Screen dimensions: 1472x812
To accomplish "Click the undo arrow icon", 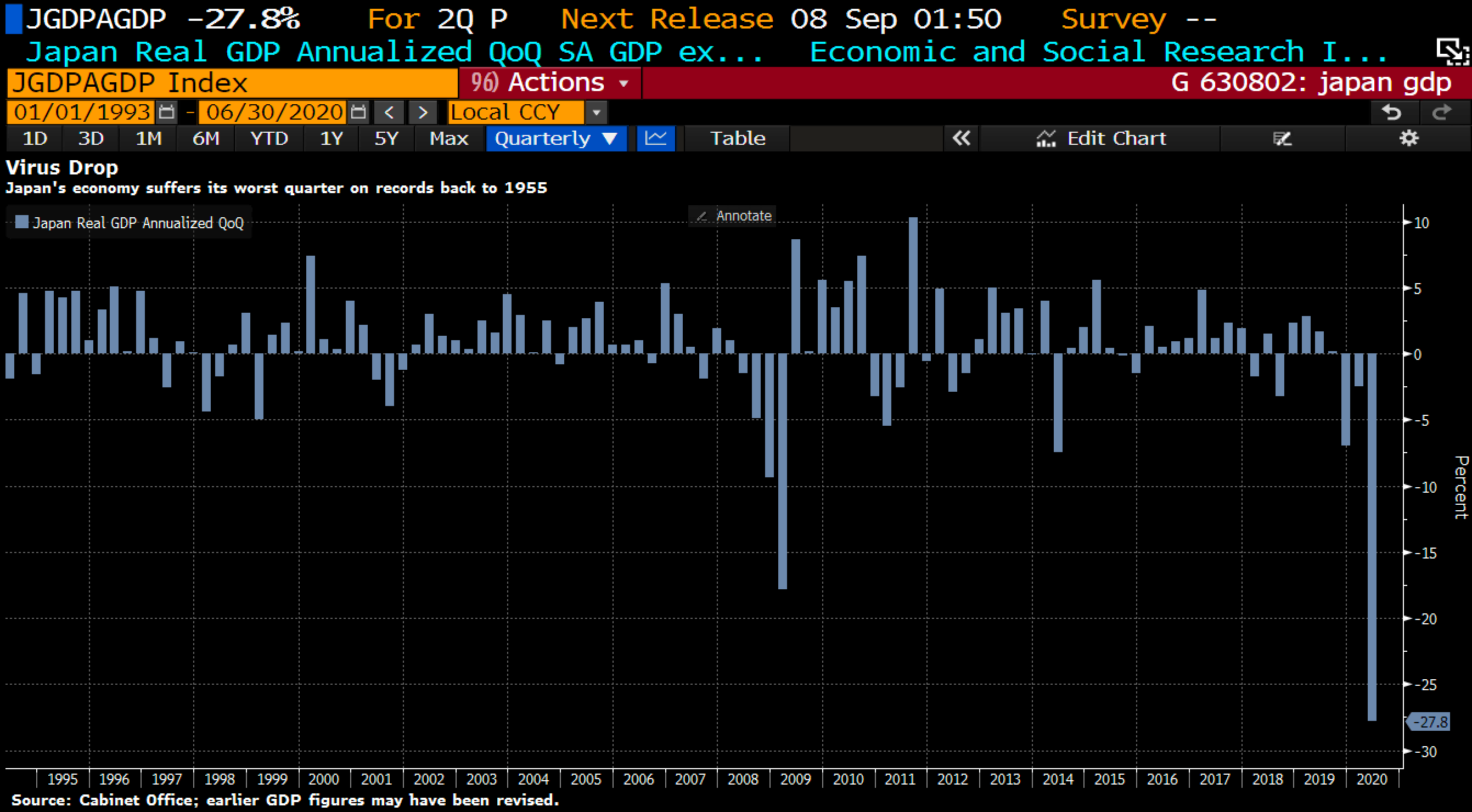I will [1391, 112].
